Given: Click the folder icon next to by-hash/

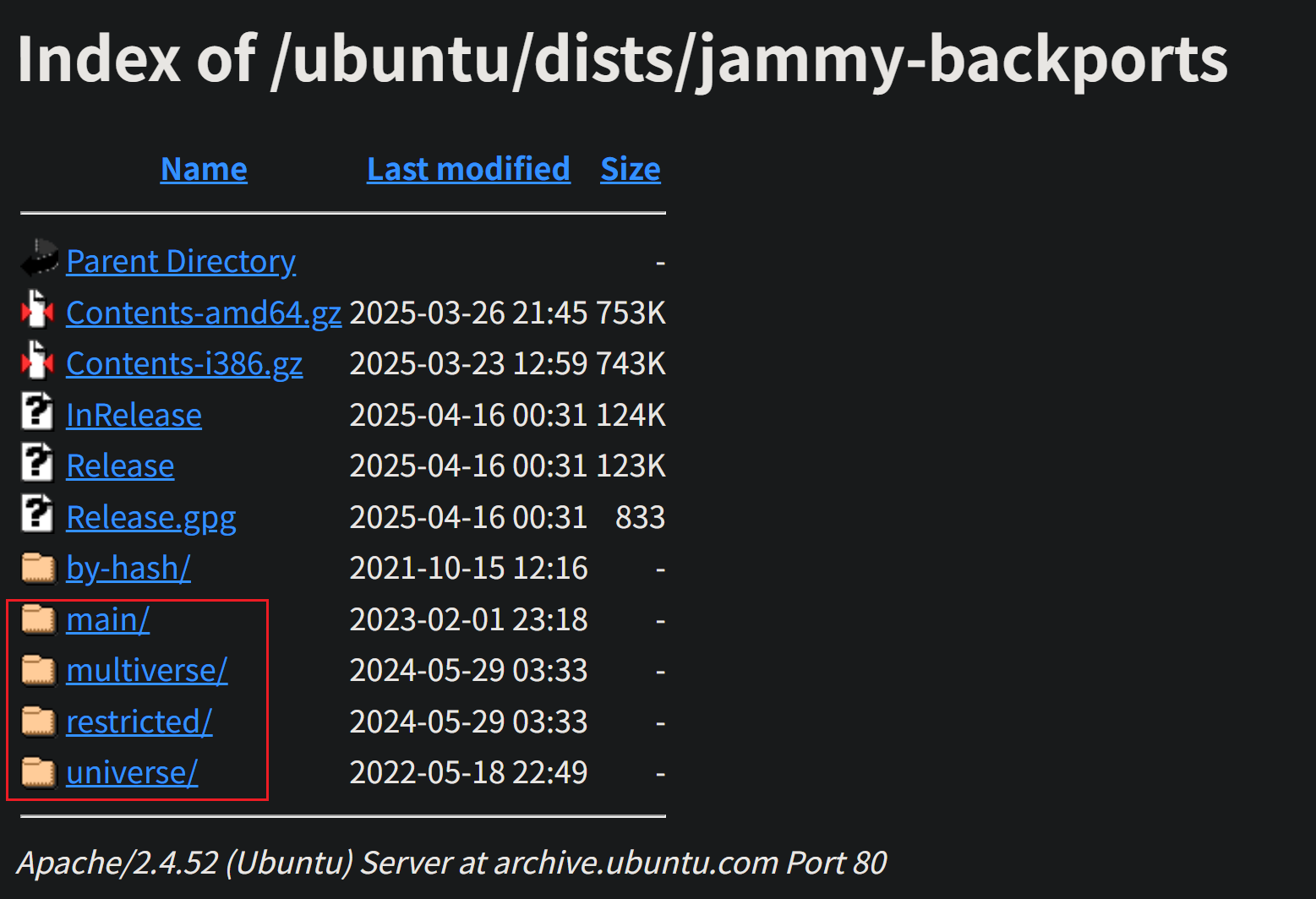Looking at the screenshot, I should (x=38, y=567).
